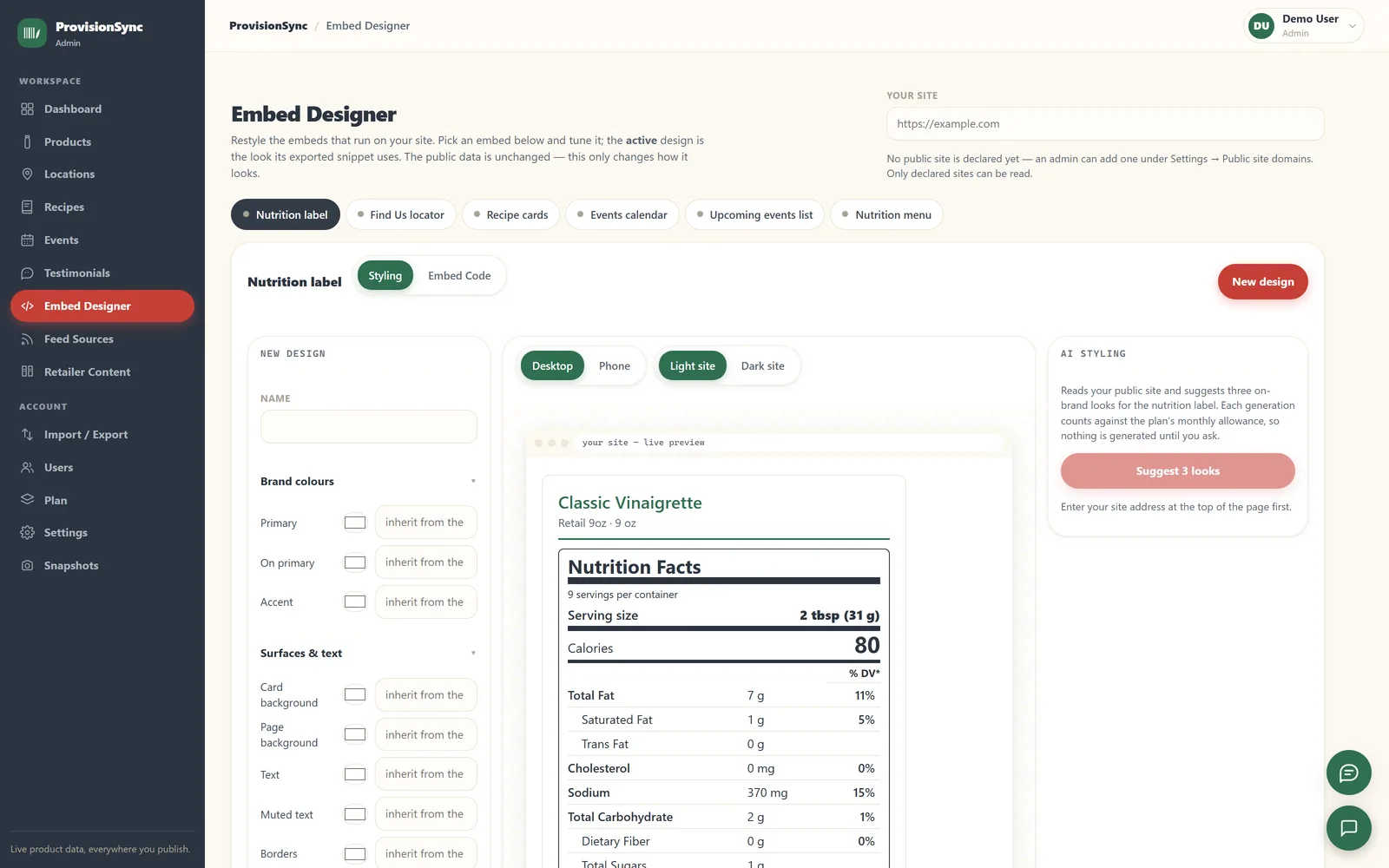Click the Events calendar icon in sidebar
The width and height of the screenshot is (1389, 868).
27,240
